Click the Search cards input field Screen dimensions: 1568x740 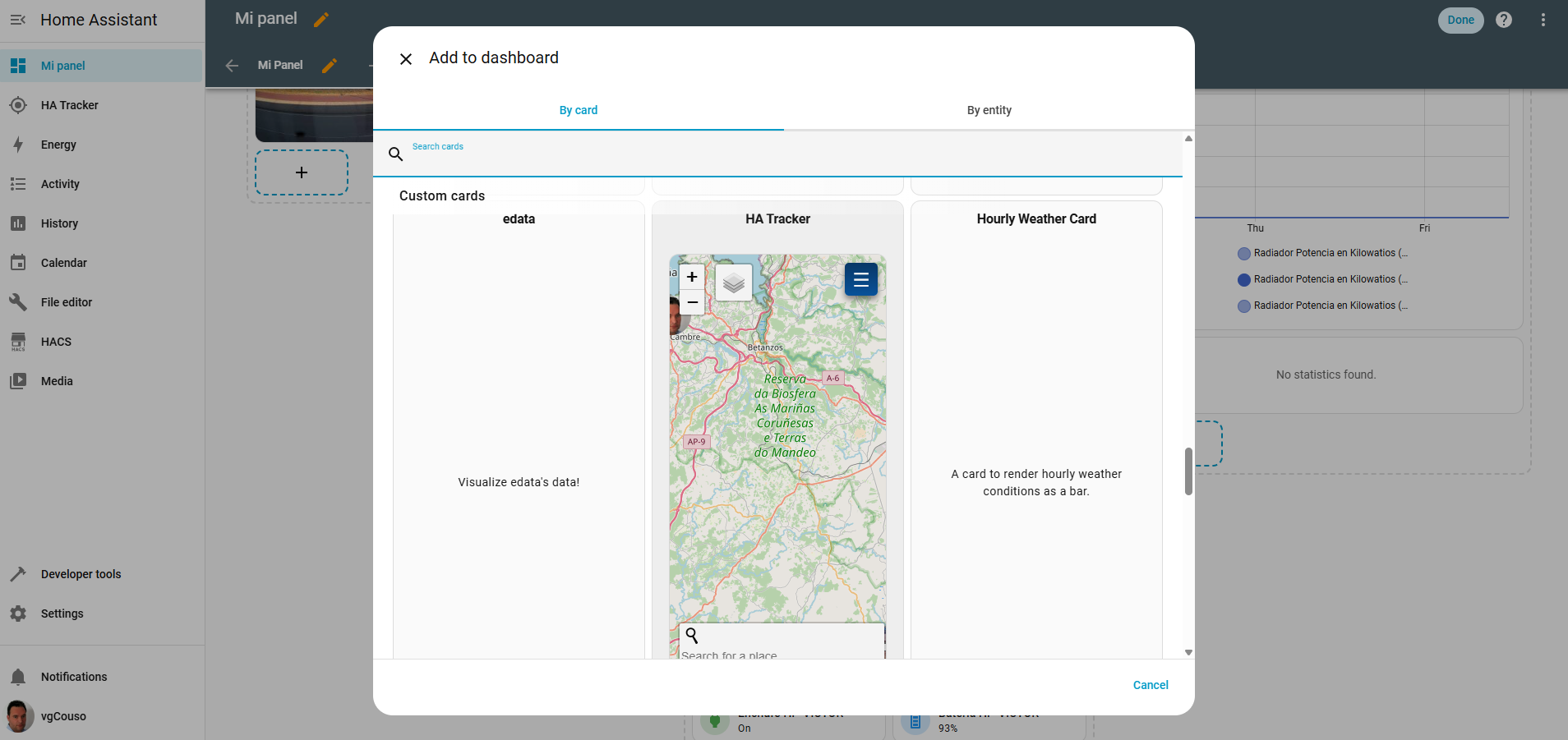(777, 154)
